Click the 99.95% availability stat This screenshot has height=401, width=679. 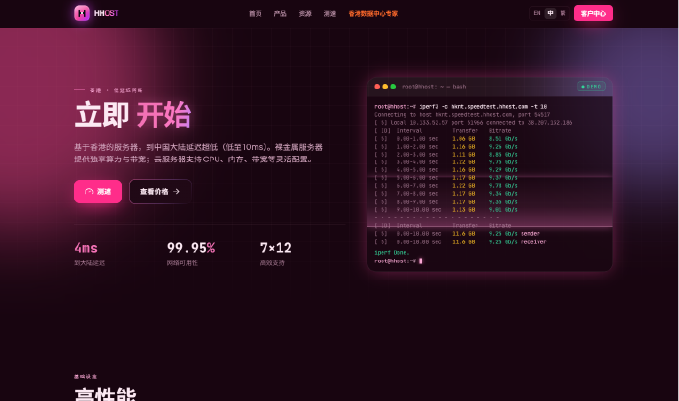click(x=191, y=248)
